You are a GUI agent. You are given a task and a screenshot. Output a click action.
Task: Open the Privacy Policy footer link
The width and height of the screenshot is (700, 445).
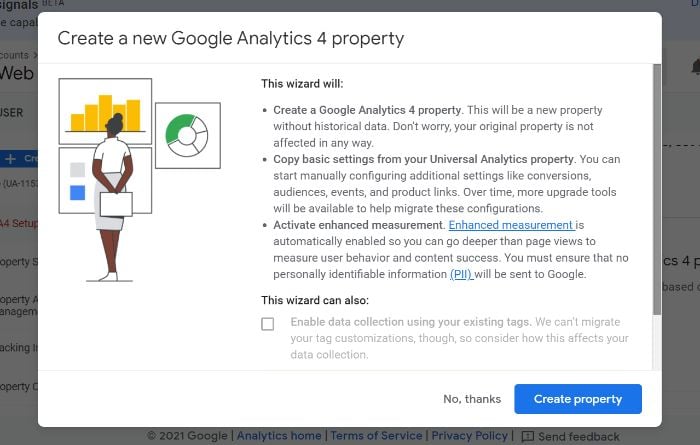click(x=469, y=435)
